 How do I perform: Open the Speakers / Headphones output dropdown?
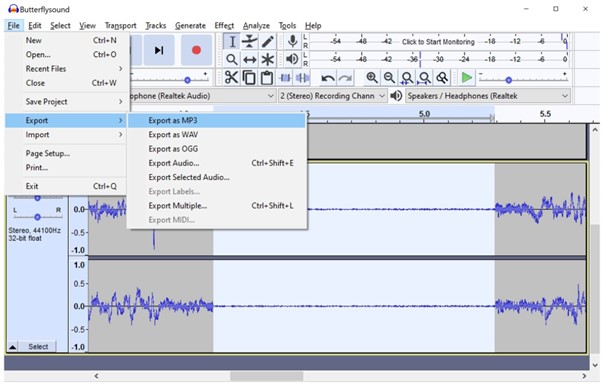[488, 96]
